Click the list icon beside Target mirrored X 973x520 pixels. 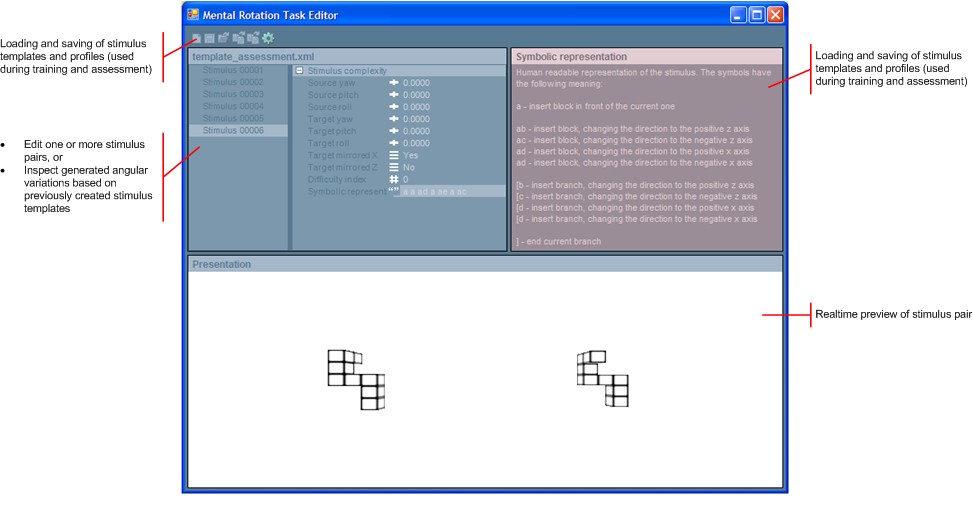coord(394,155)
